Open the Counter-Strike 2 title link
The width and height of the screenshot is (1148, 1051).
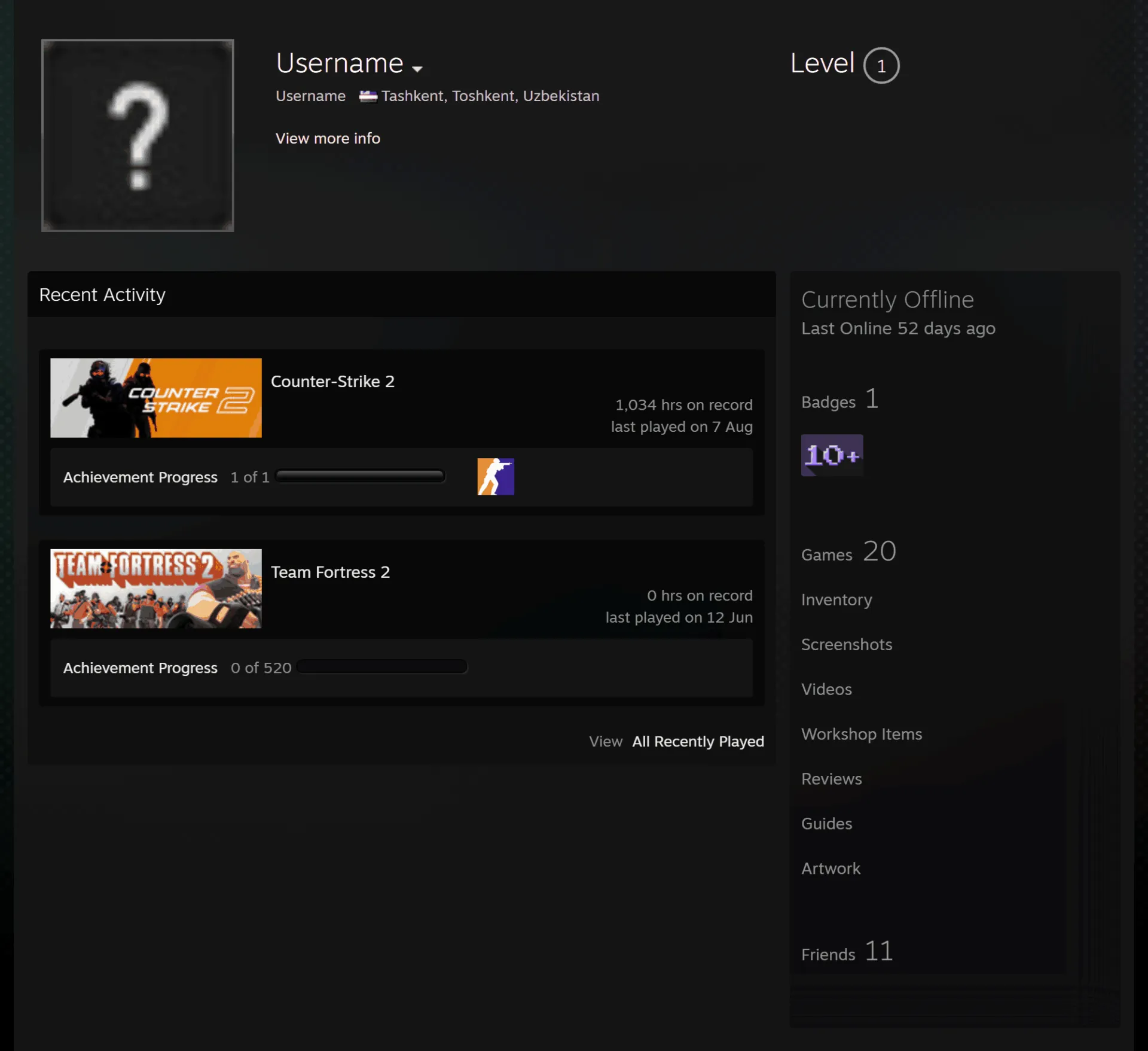pos(332,382)
